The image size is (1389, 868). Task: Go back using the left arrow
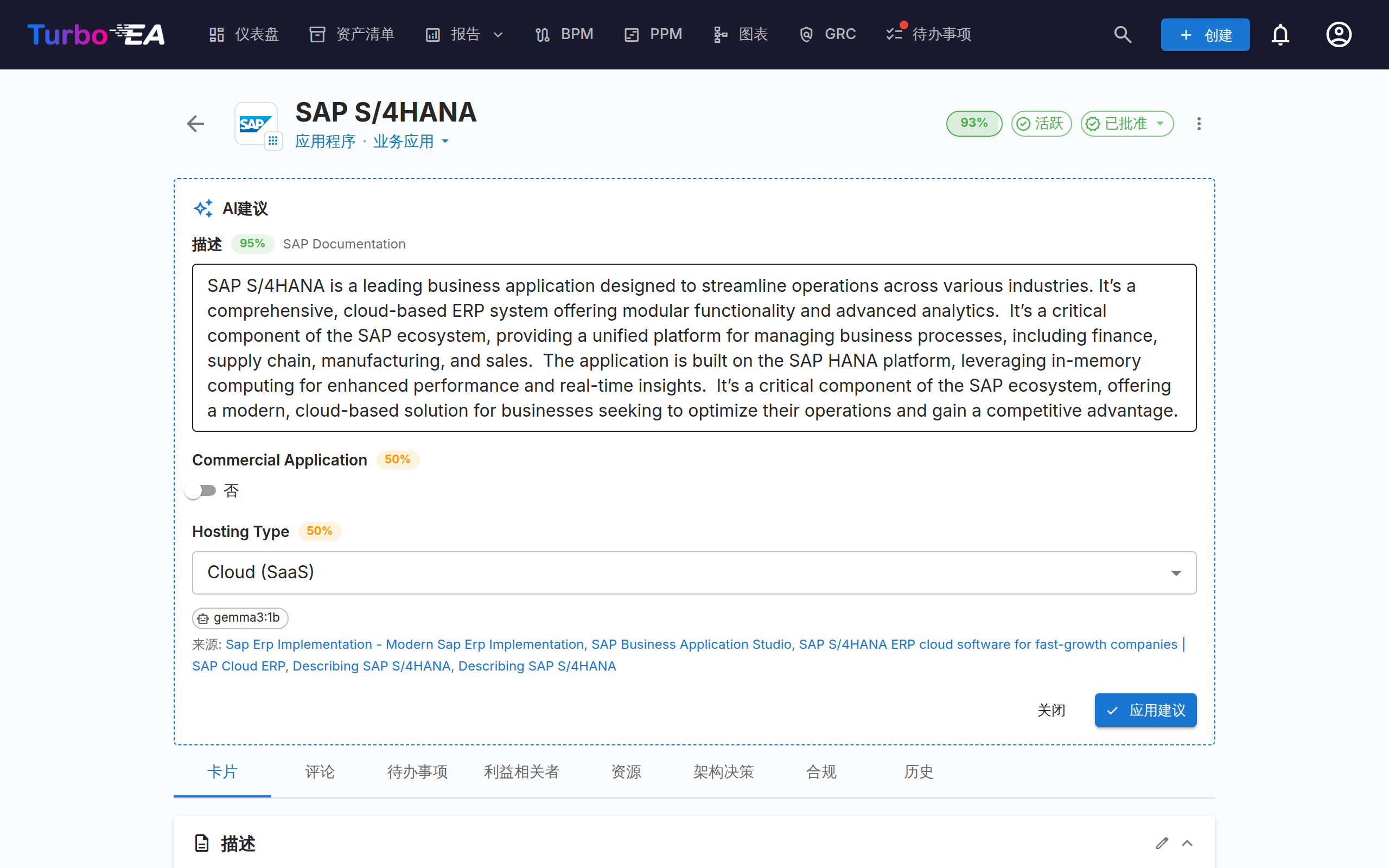pos(196,124)
